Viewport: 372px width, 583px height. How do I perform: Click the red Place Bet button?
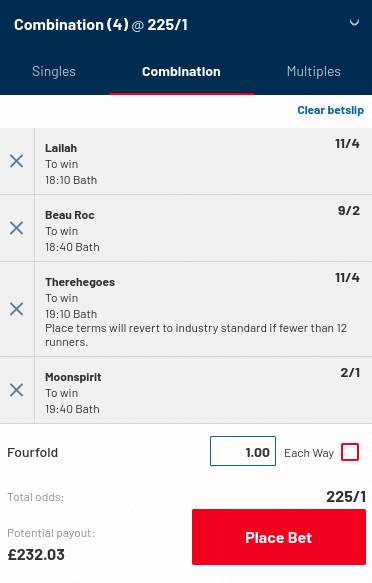279,537
